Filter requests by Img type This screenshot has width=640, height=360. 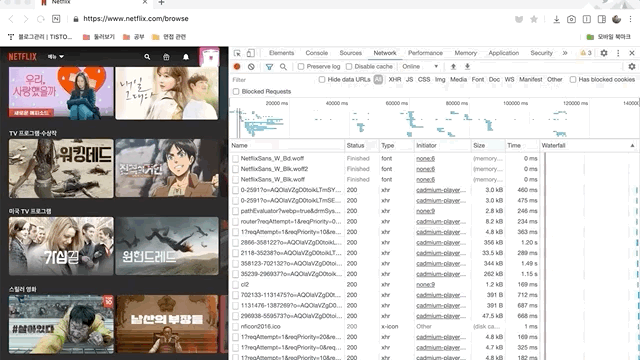click(x=440, y=80)
